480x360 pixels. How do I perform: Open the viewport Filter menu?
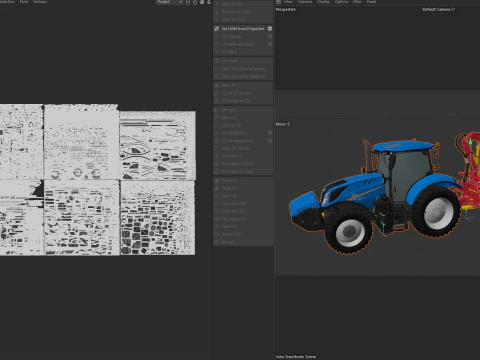click(357, 2)
